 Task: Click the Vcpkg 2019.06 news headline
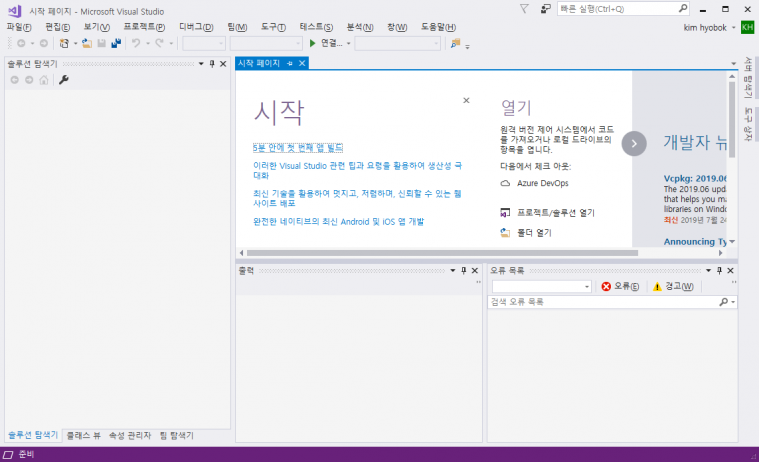695,178
